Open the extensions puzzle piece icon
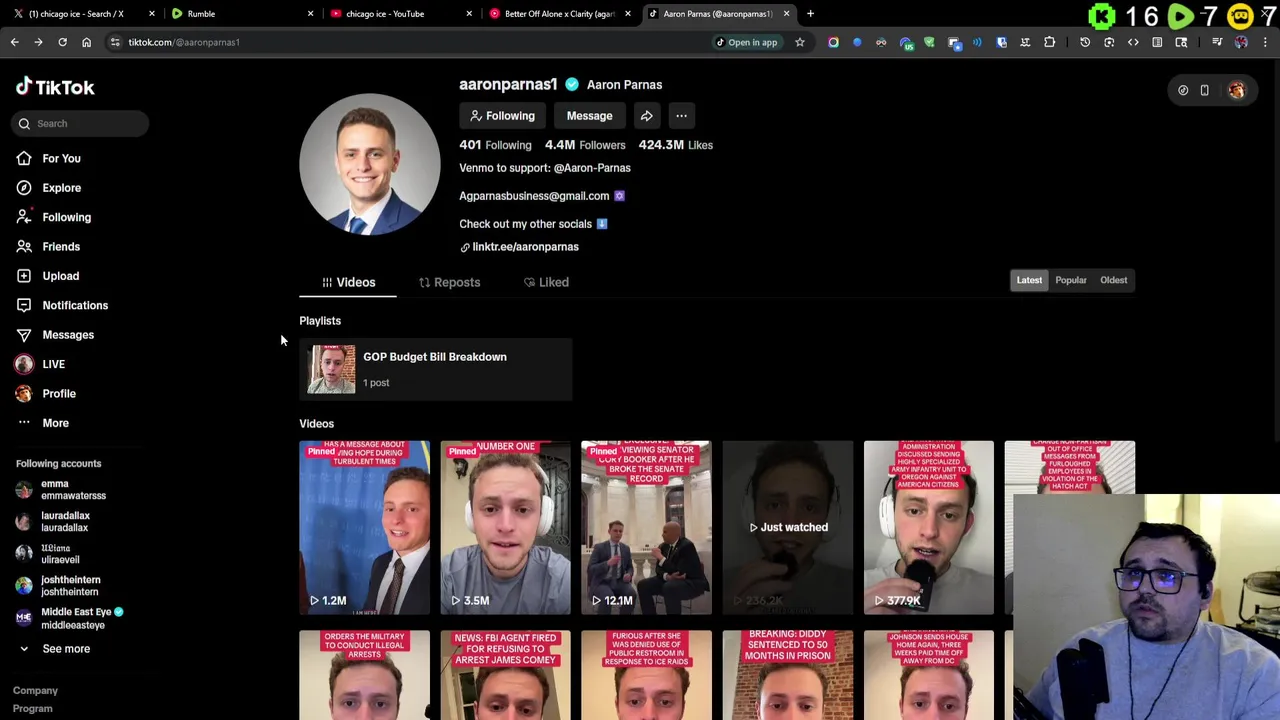1280x720 pixels. pos(1049,42)
